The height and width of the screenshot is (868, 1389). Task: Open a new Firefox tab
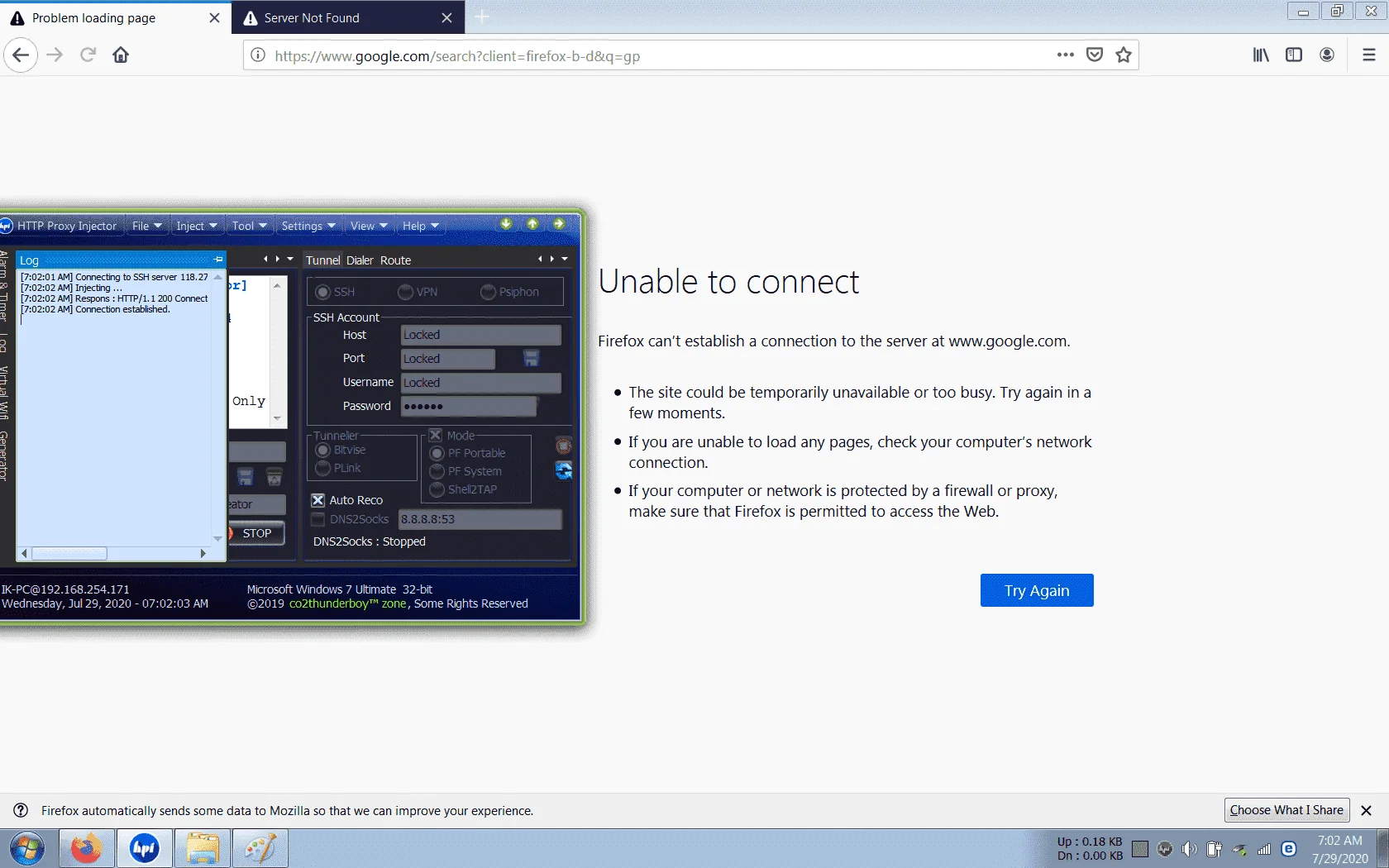(x=483, y=17)
